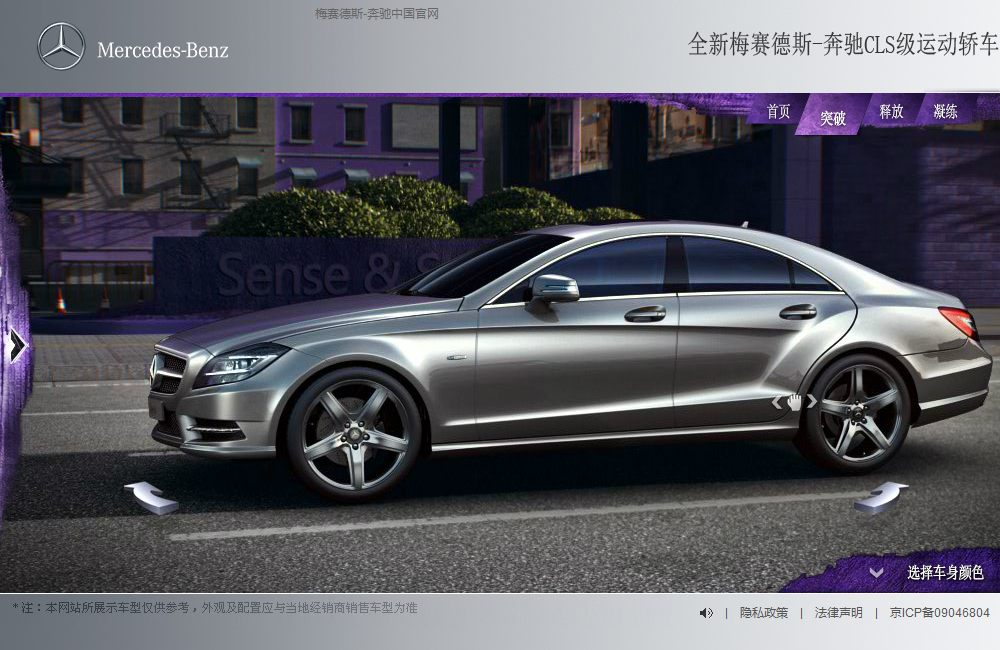The image size is (1000, 650).
Task: Click the 京ICP备09046804 registration link
Action: pyautogui.click(x=939, y=613)
